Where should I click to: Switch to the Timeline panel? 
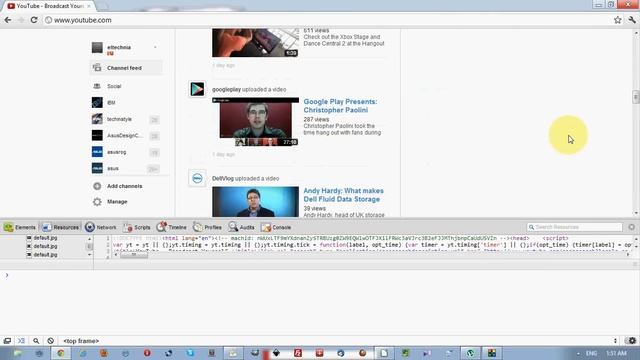coord(172,227)
